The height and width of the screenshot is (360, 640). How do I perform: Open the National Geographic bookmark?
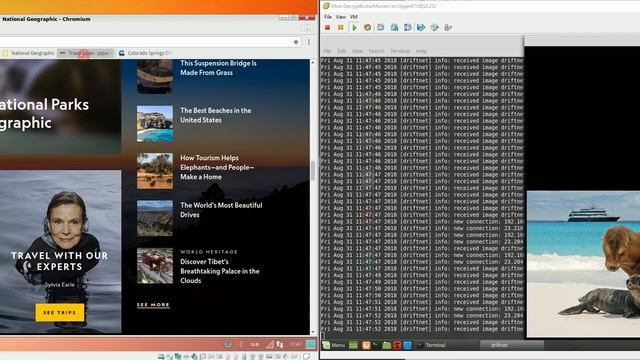28,53
